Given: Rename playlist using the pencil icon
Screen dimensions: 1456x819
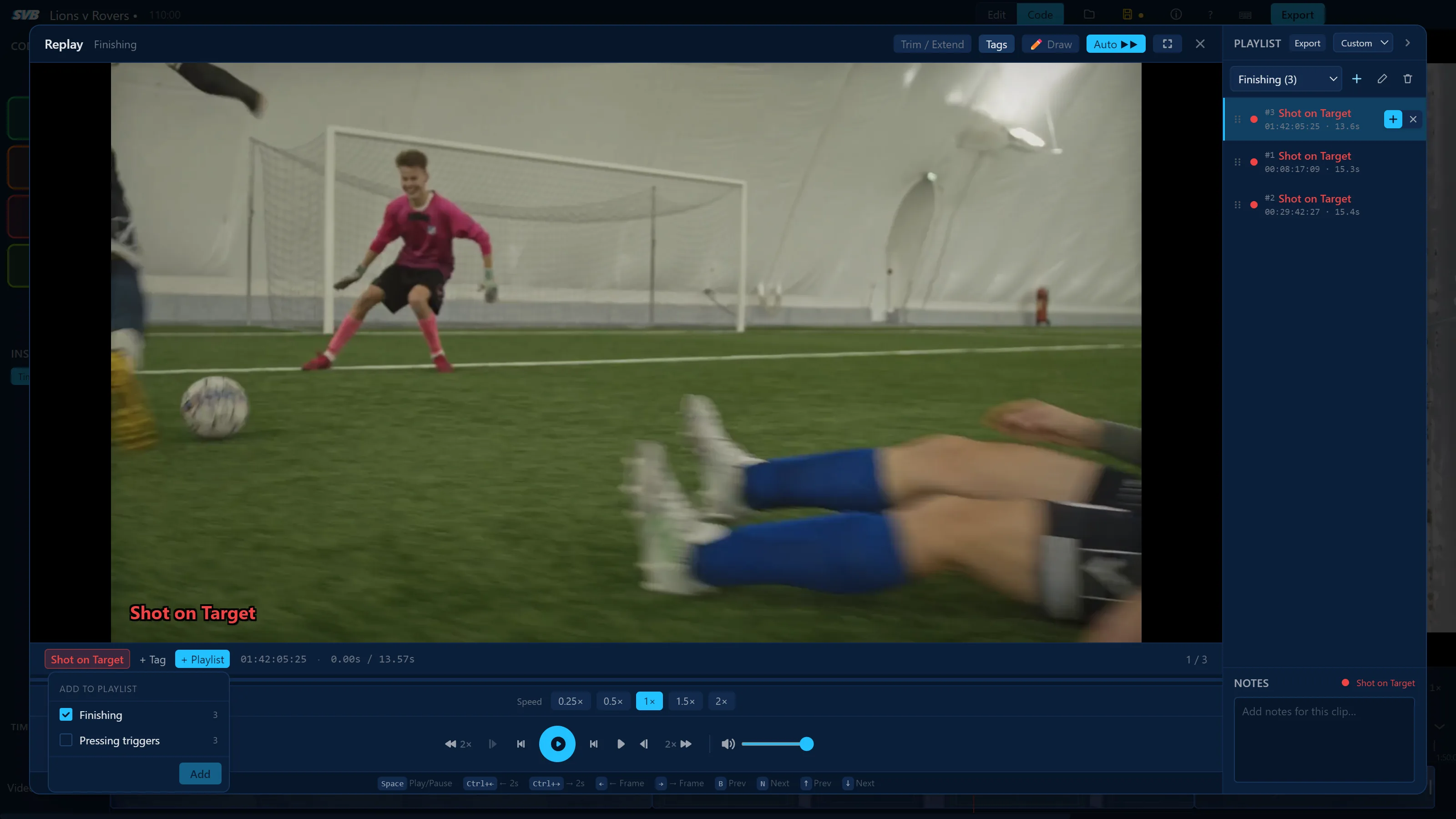Looking at the screenshot, I should pos(1382,79).
